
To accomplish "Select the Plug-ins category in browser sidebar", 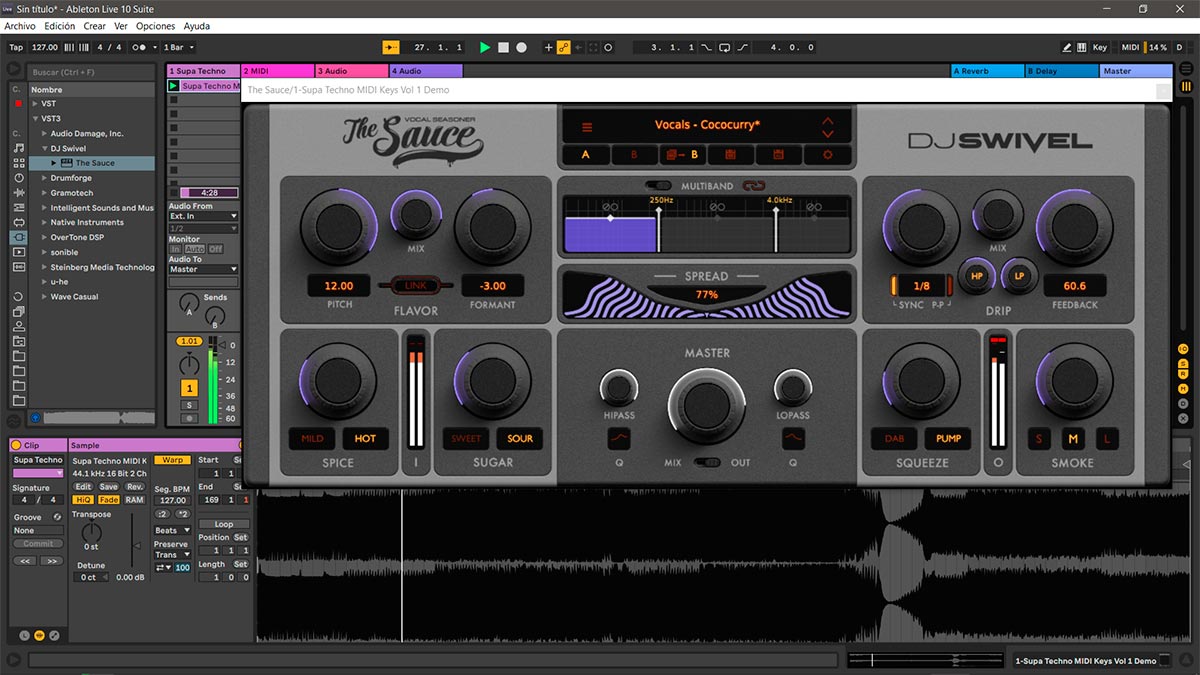I will [x=18, y=237].
